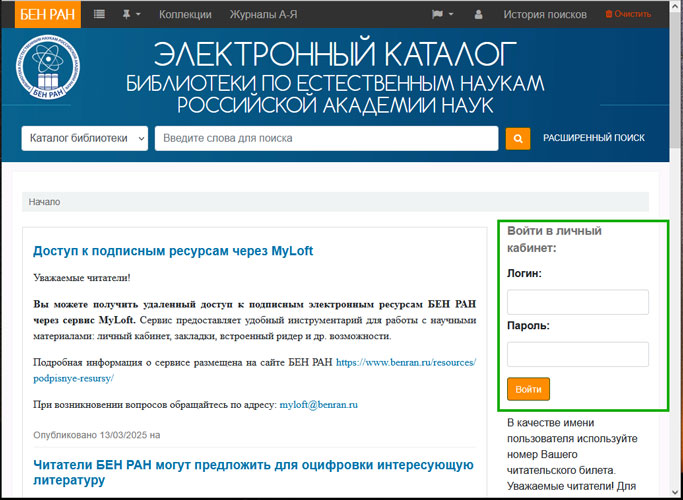The height and width of the screenshot is (500, 683).
Task: Expand the pin bookmarks dropdown
Action: click(x=132, y=14)
